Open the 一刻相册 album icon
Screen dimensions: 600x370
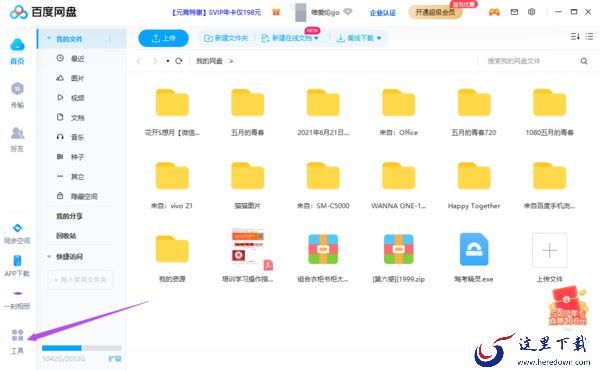17,293
